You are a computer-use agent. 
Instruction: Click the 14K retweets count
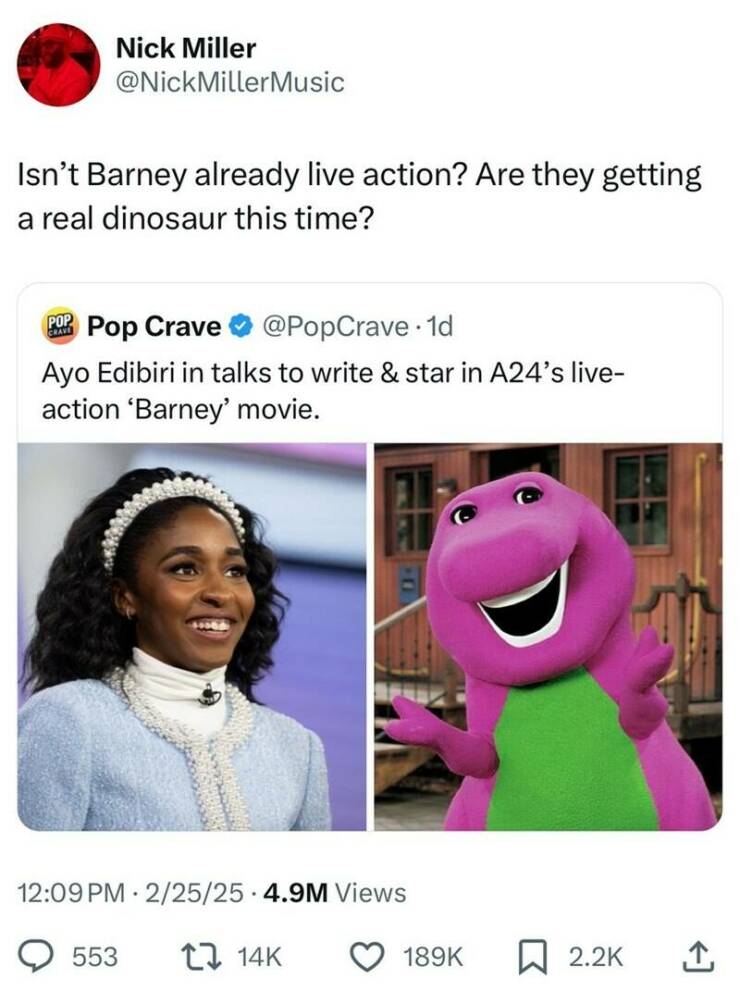pos(259,957)
